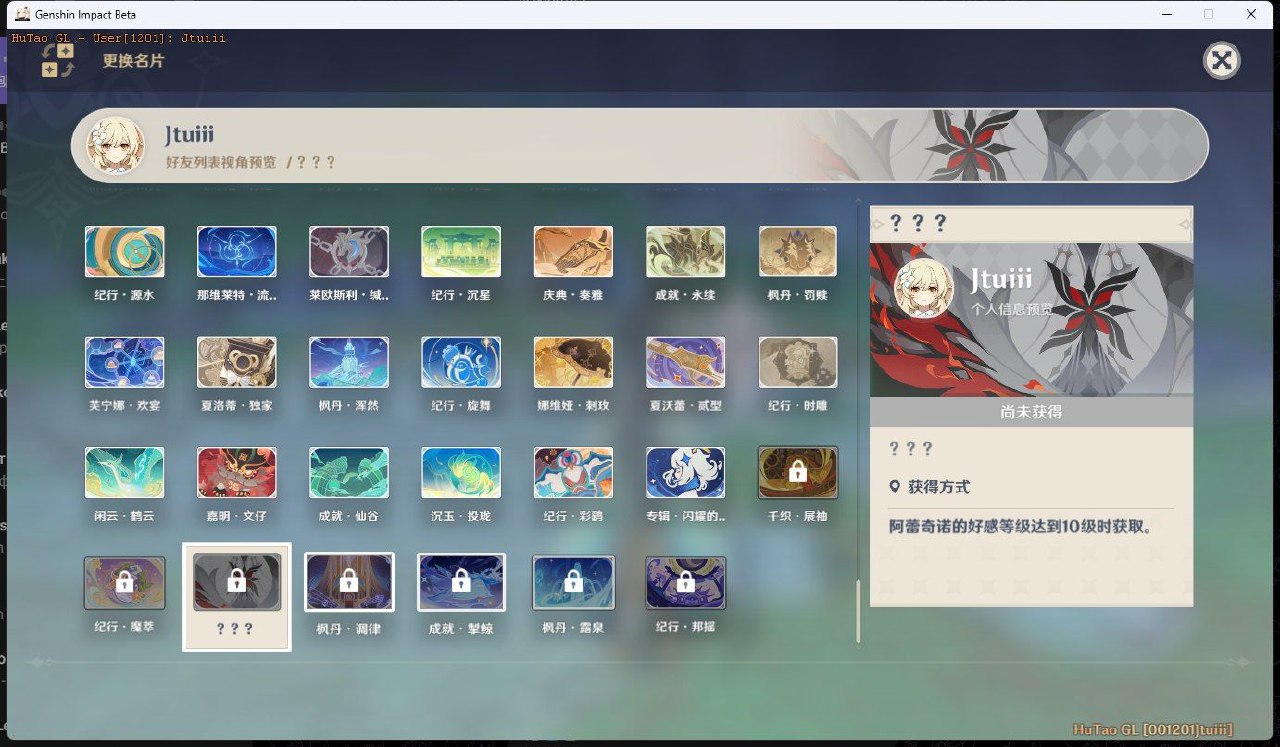1280x747 pixels.
Task: Select the 专辑·闪耀的.. namecard
Action: click(x=686, y=472)
